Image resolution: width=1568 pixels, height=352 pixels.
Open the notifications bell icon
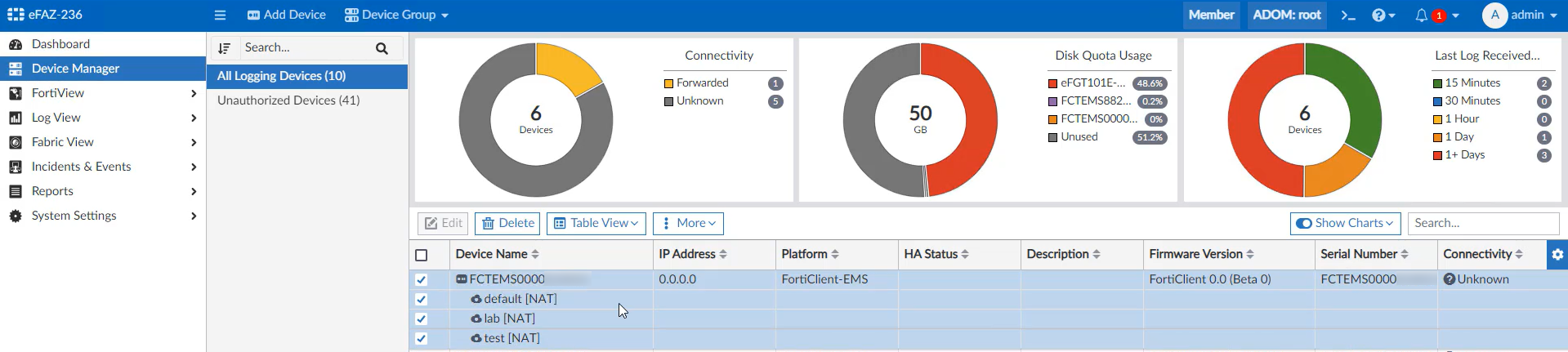[x=1422, y=16]
